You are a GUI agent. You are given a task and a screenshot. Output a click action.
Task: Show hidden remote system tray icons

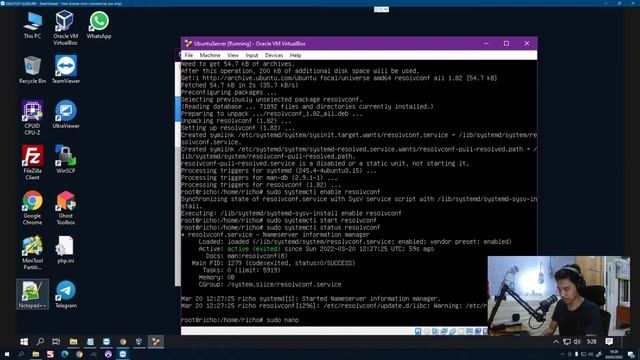[x=556, y=341]
